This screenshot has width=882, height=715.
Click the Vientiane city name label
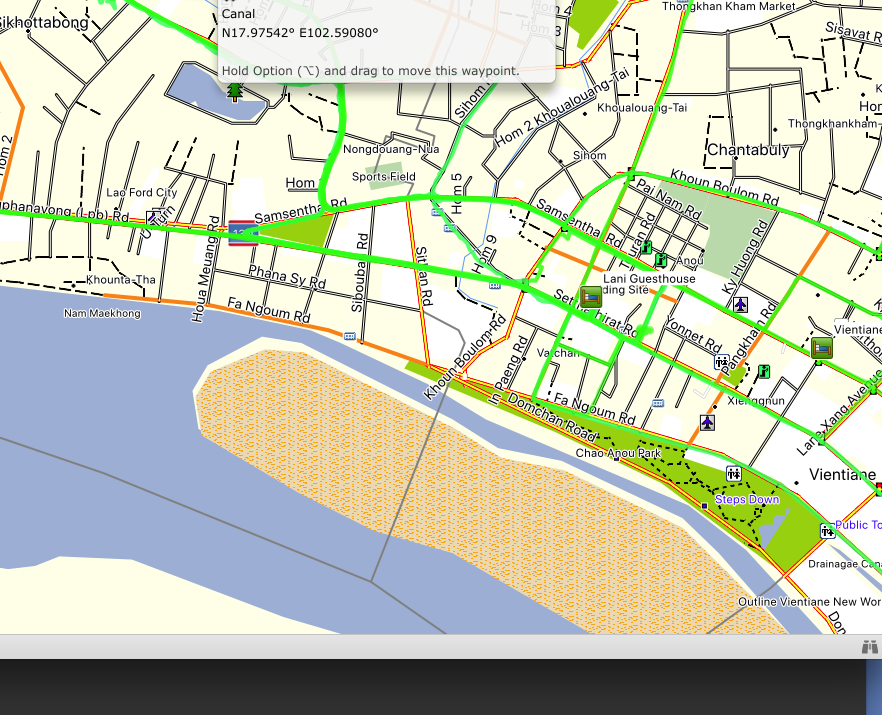tap(842, 474)
